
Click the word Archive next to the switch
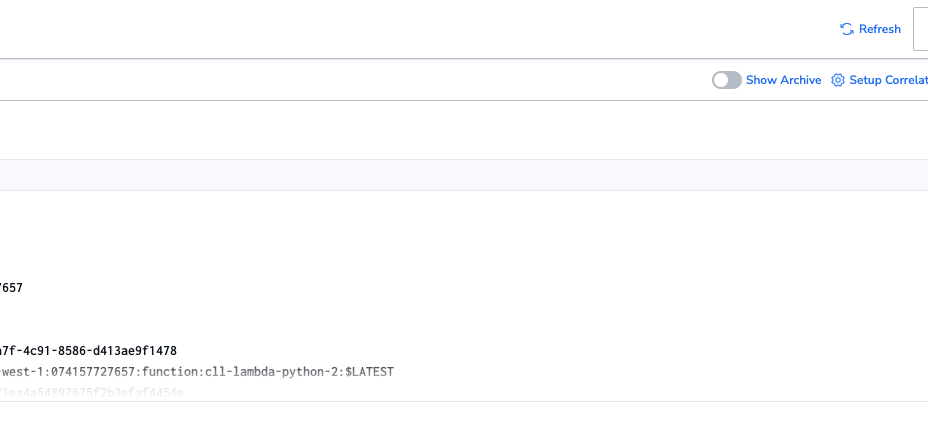click(801, 80)
